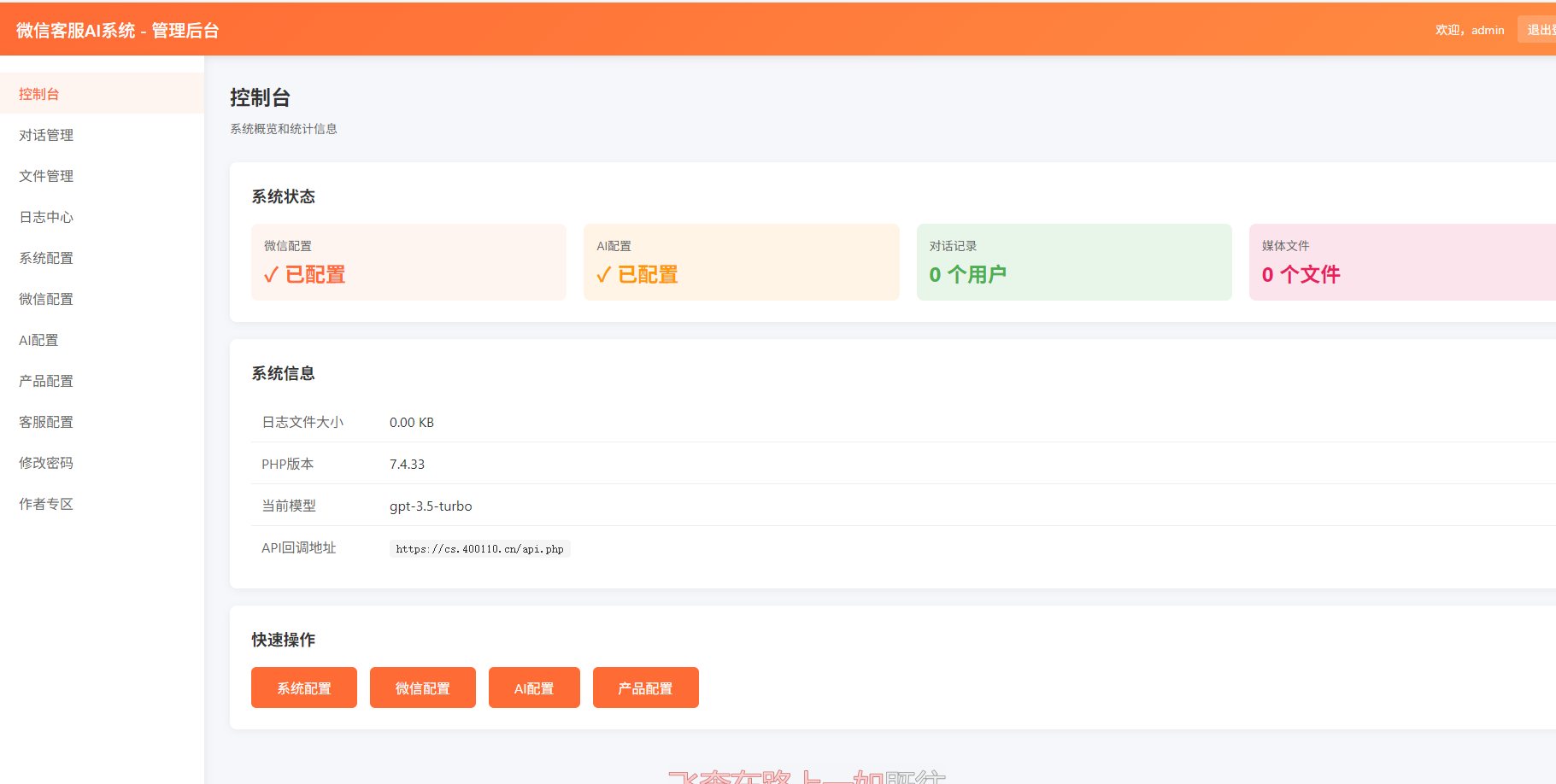
Task: Click the 产品配置 quick action button
Action: click(645, 687)
